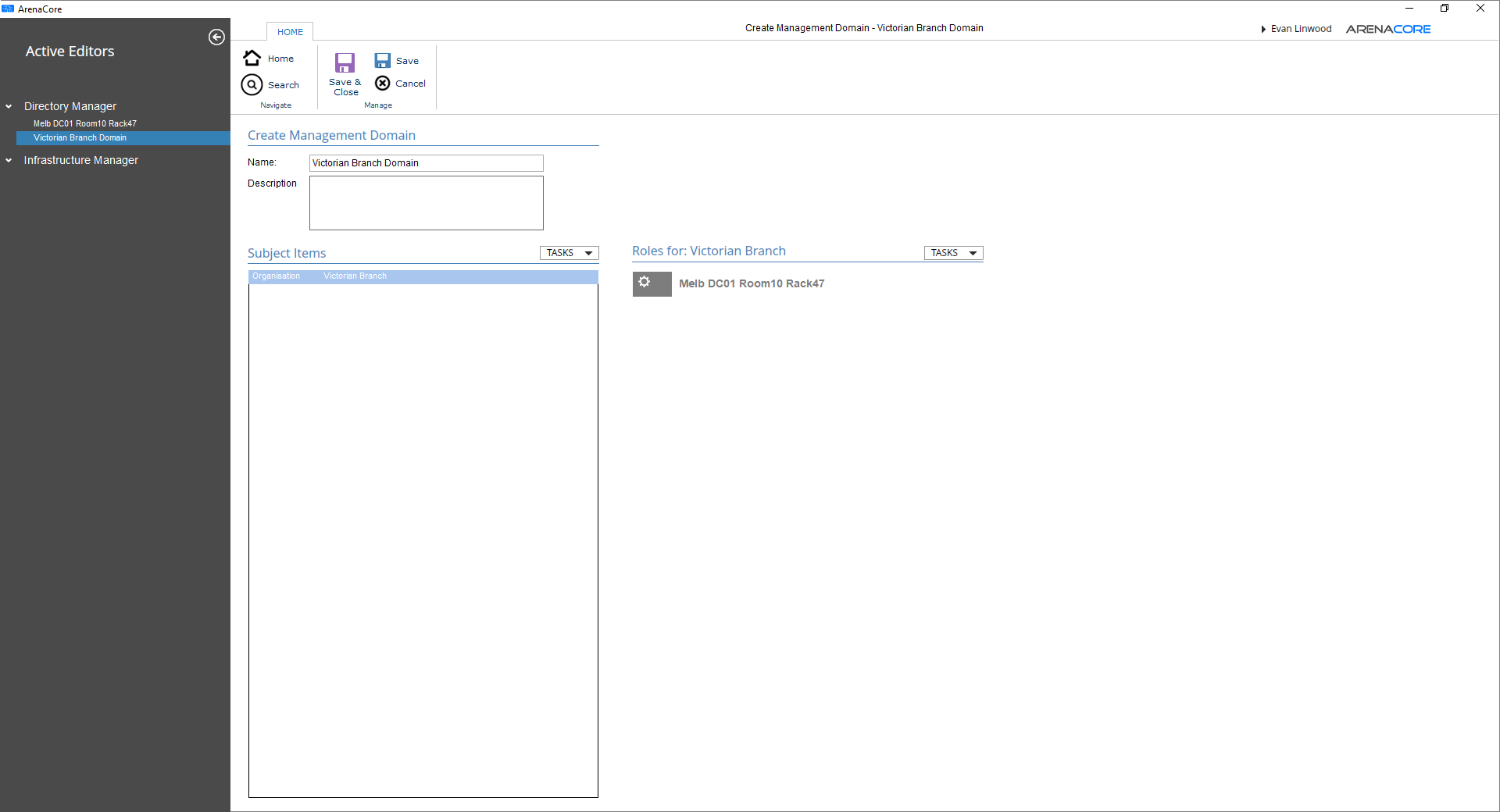Click the Save & Close icon
Image resolution: width=1500 pixels, height=812 pixels.
point(345,63)
